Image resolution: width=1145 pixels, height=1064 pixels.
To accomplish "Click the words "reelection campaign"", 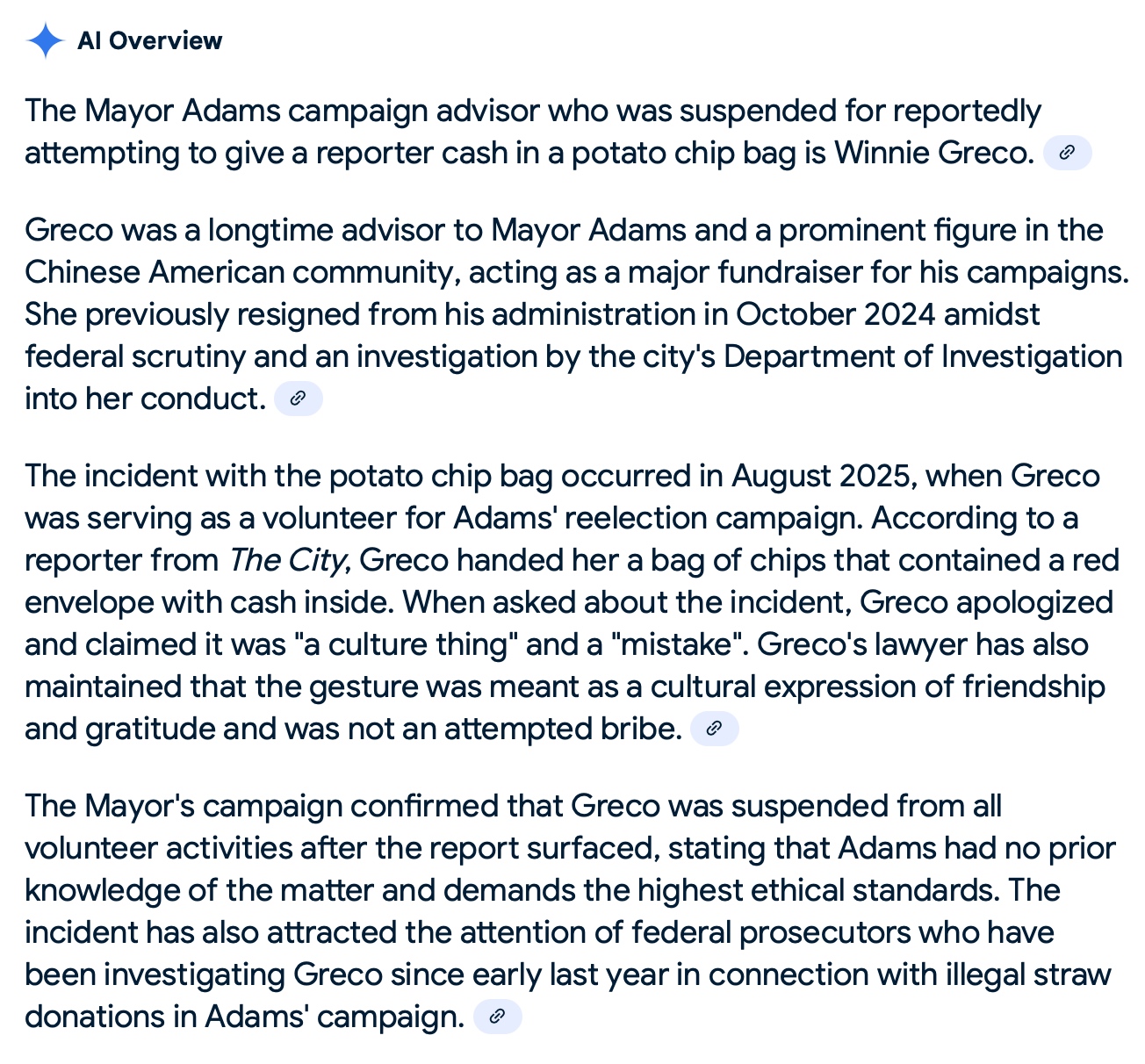I will 714,518.
